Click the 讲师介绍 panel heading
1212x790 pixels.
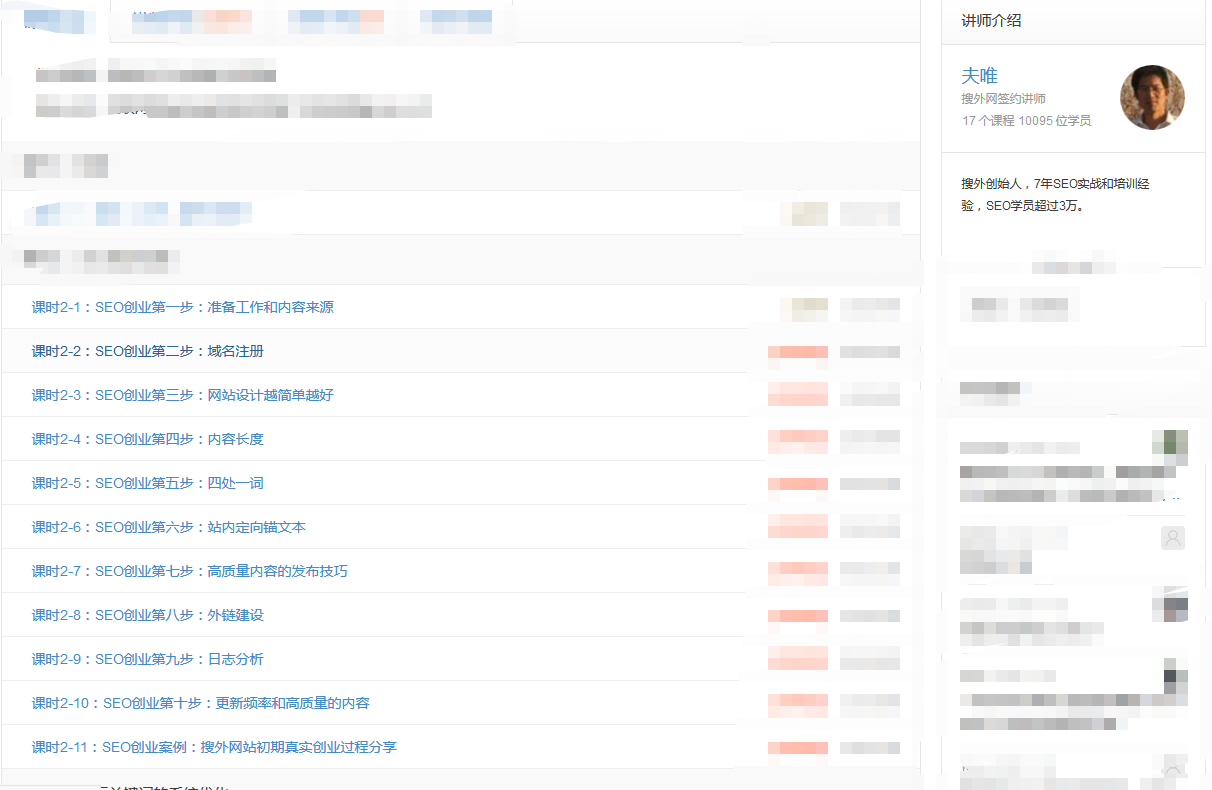991,21
